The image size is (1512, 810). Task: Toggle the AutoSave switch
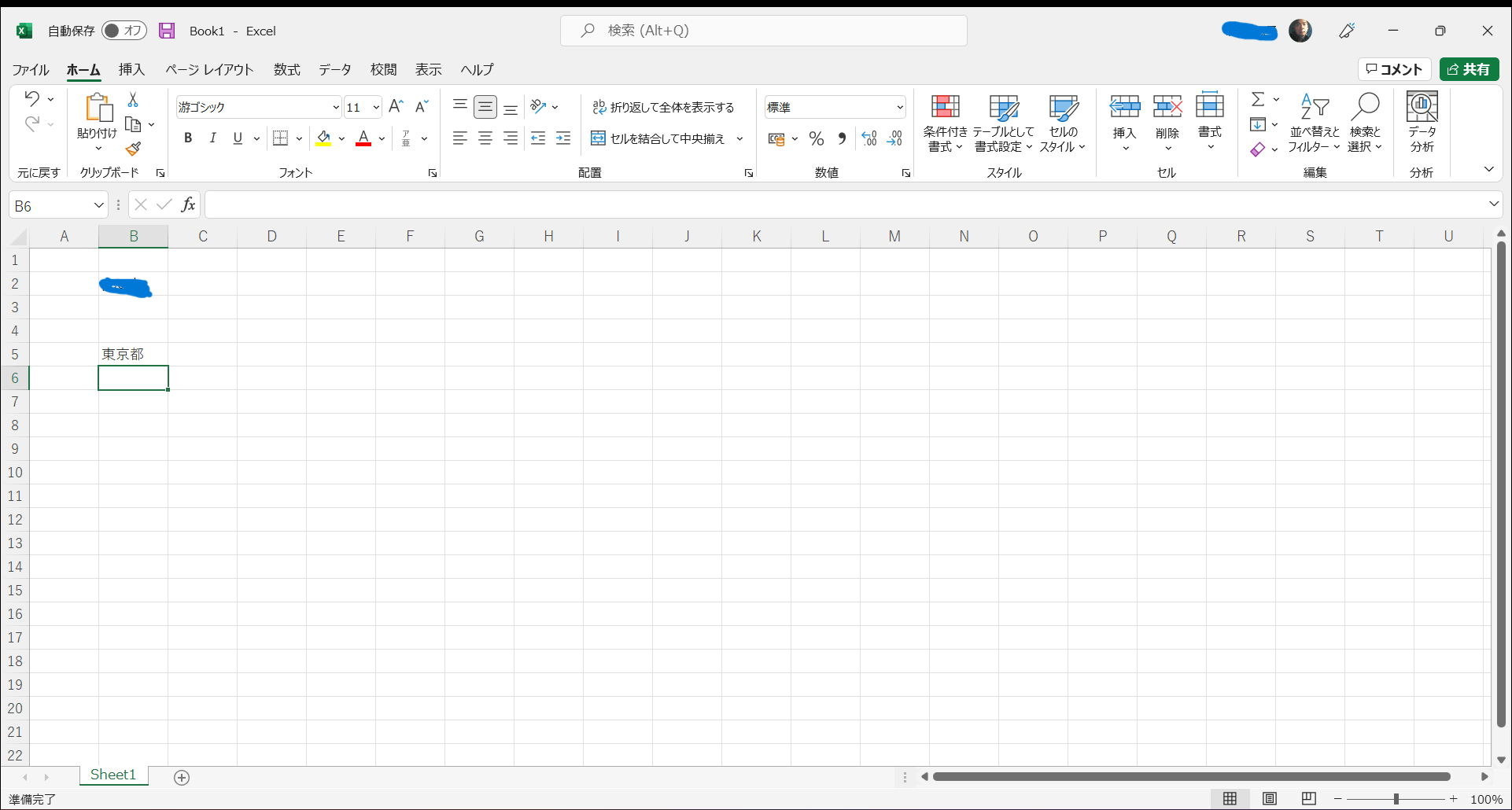[x=124, y=31]
